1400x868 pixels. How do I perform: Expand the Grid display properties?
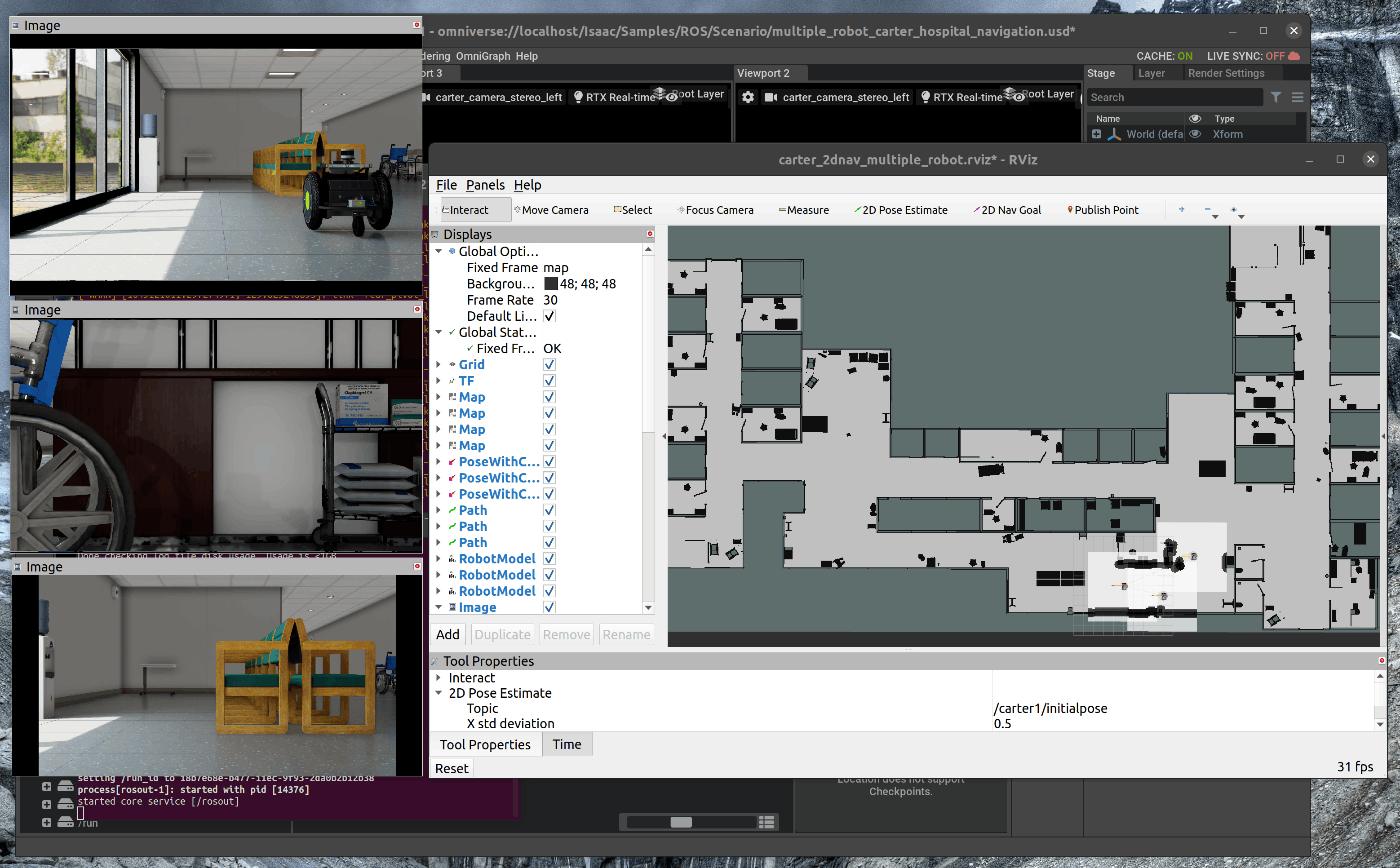click(x=438, y=365)
